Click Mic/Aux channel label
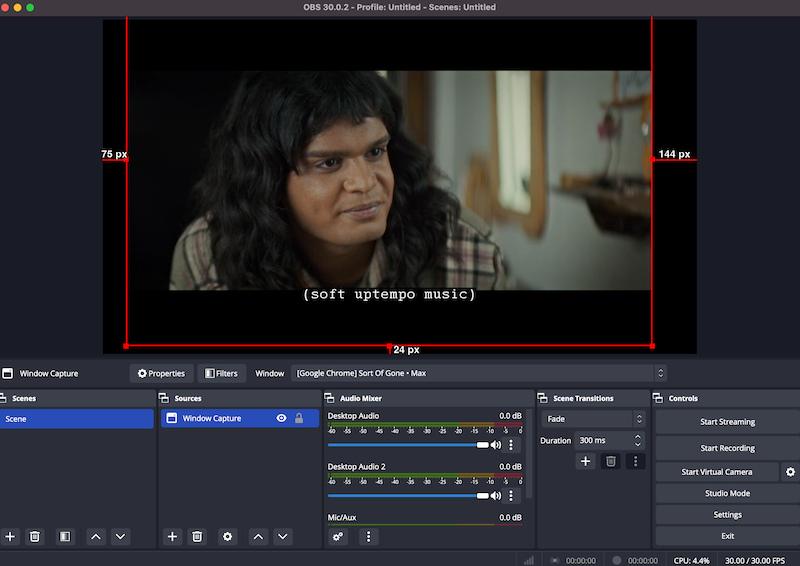 [x=342, y=518]
